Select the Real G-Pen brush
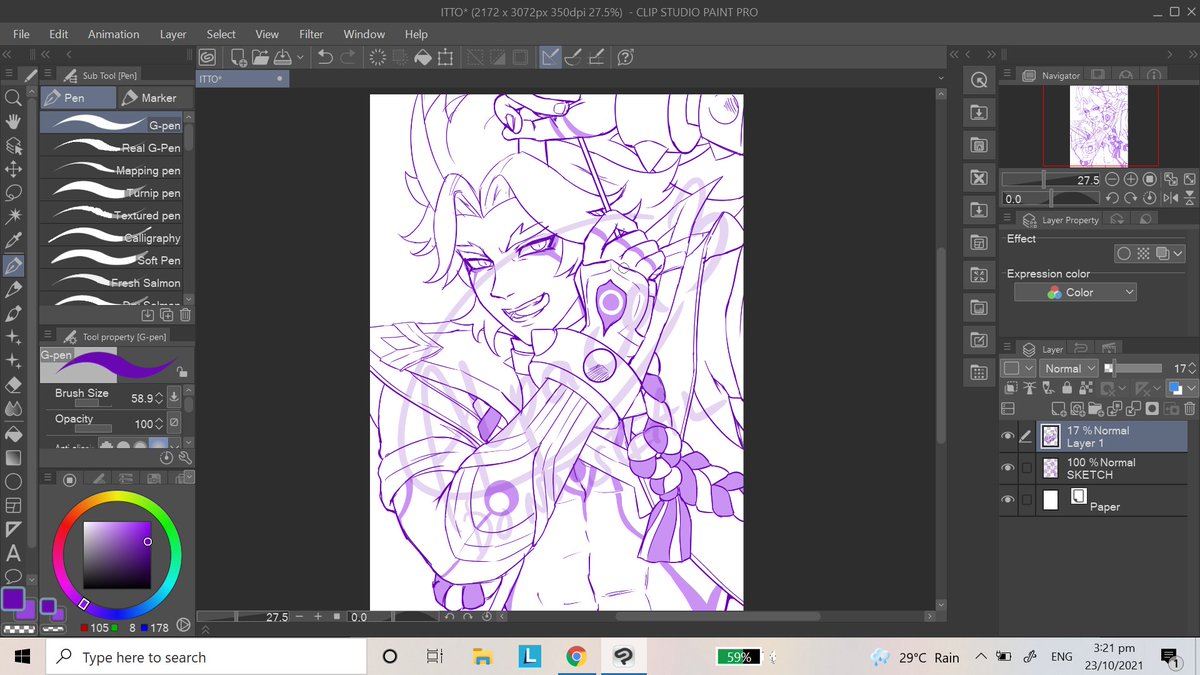The image size is (1200, 675). coord(112,148)
